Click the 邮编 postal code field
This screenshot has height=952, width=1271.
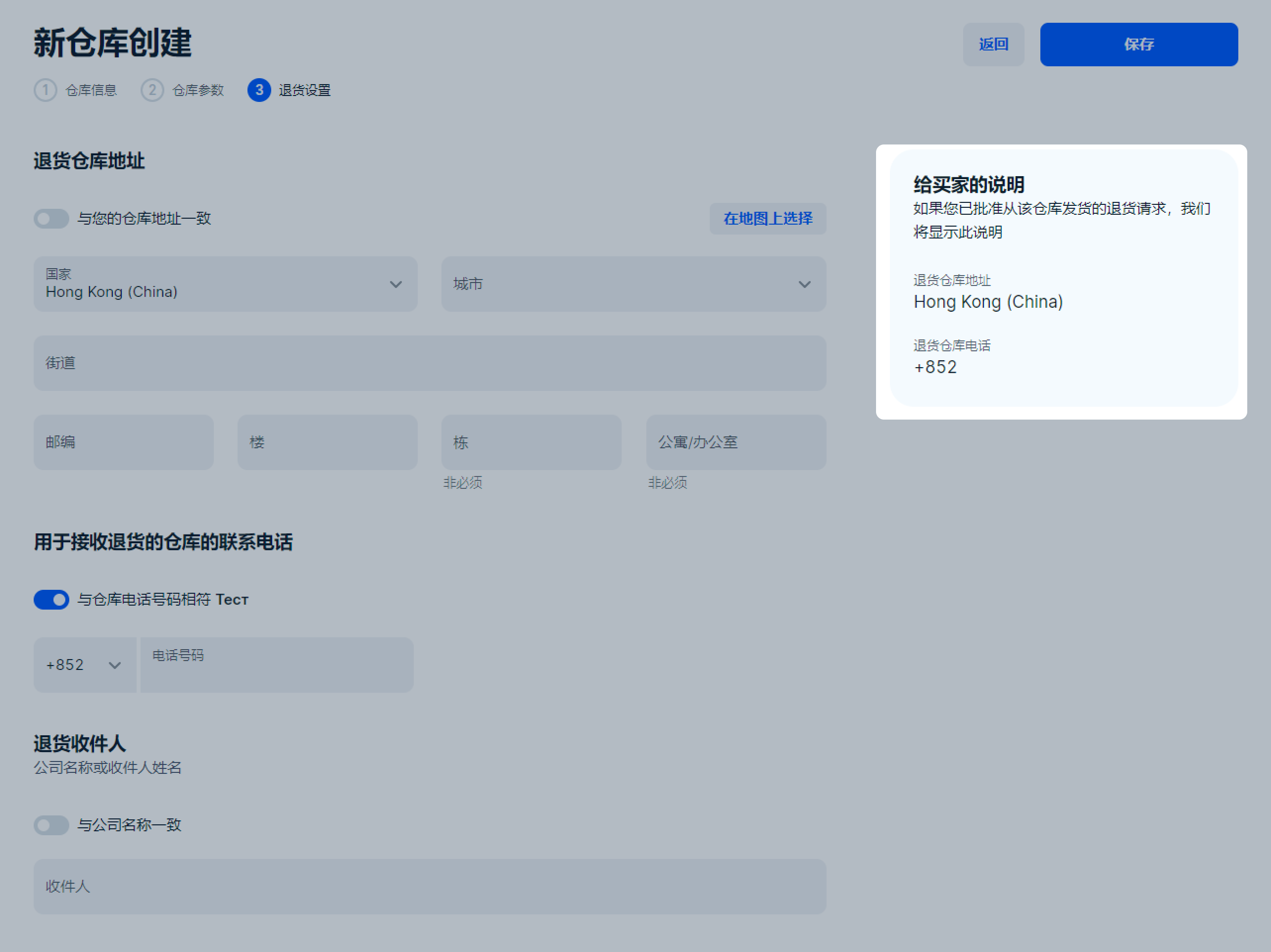[124, 442]
